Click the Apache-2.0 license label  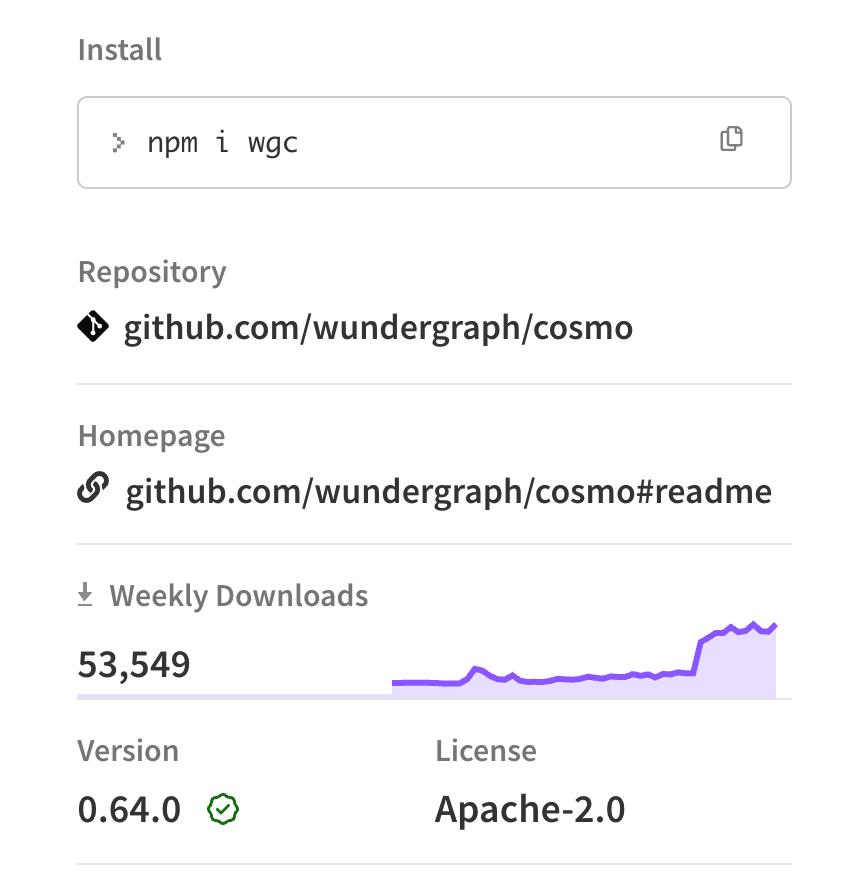click(x=529, y=810)
